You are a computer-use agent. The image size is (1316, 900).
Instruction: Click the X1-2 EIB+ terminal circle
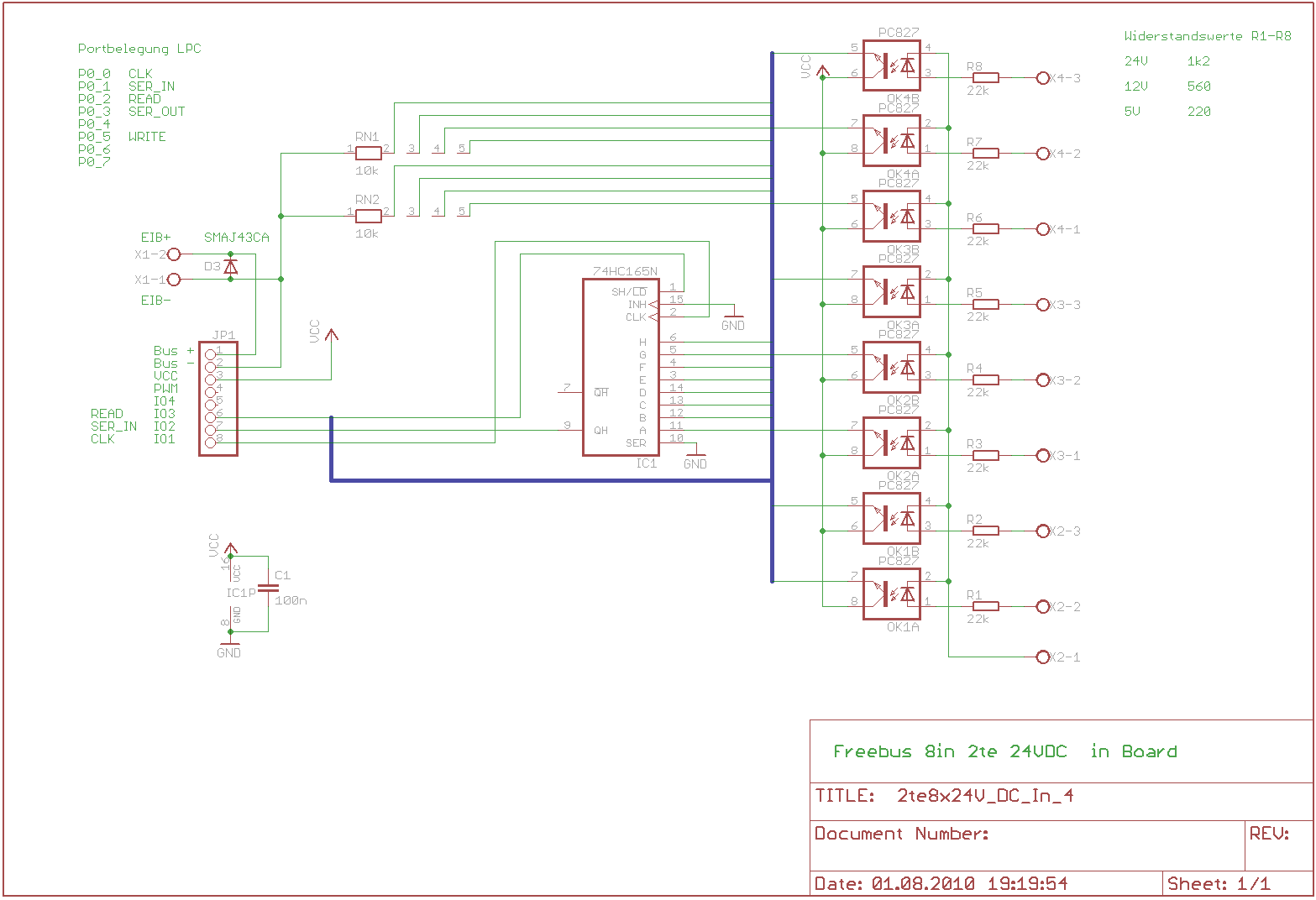[174, 254]
